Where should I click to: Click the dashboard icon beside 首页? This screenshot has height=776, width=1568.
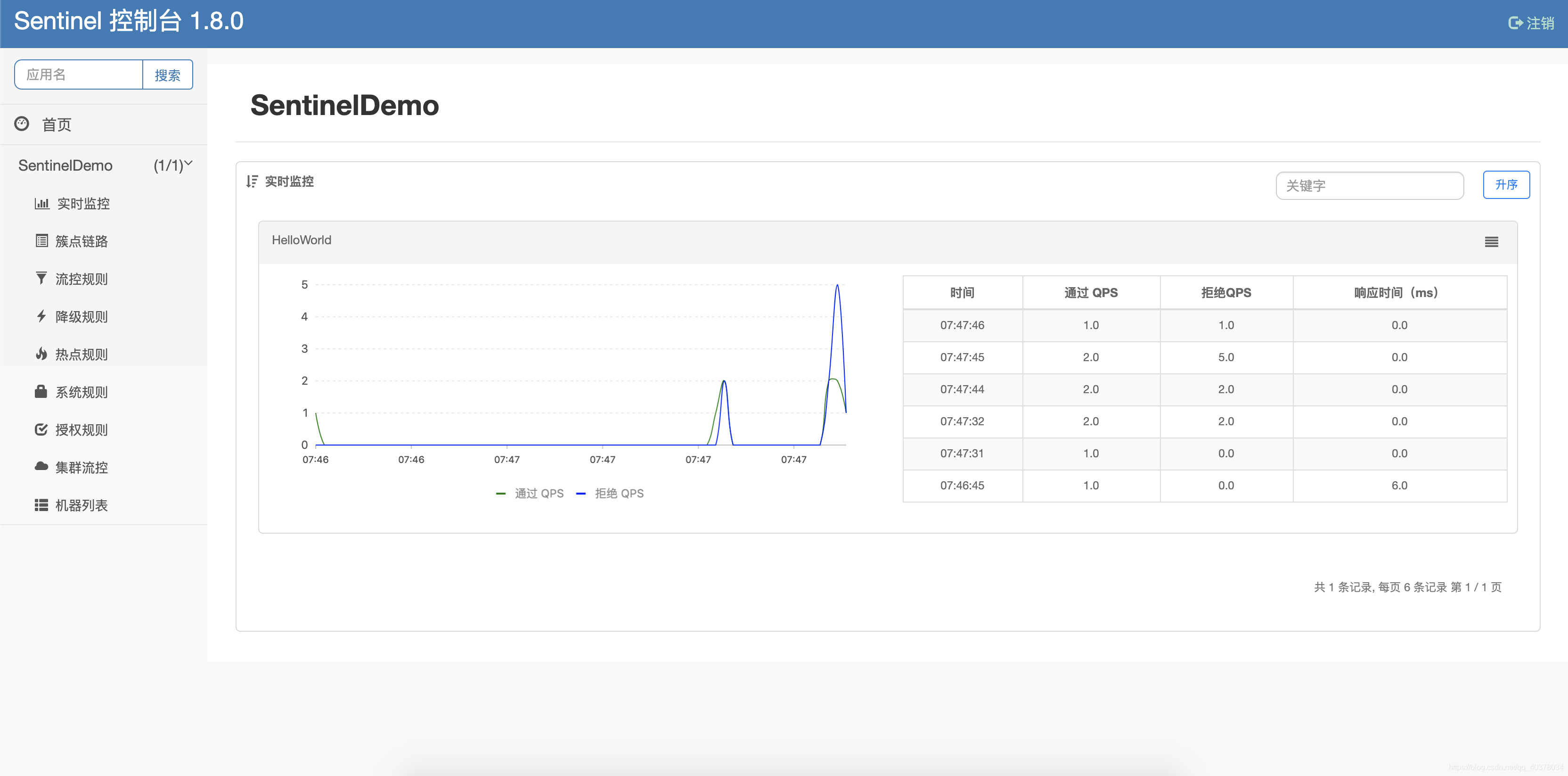pos(22,124)
